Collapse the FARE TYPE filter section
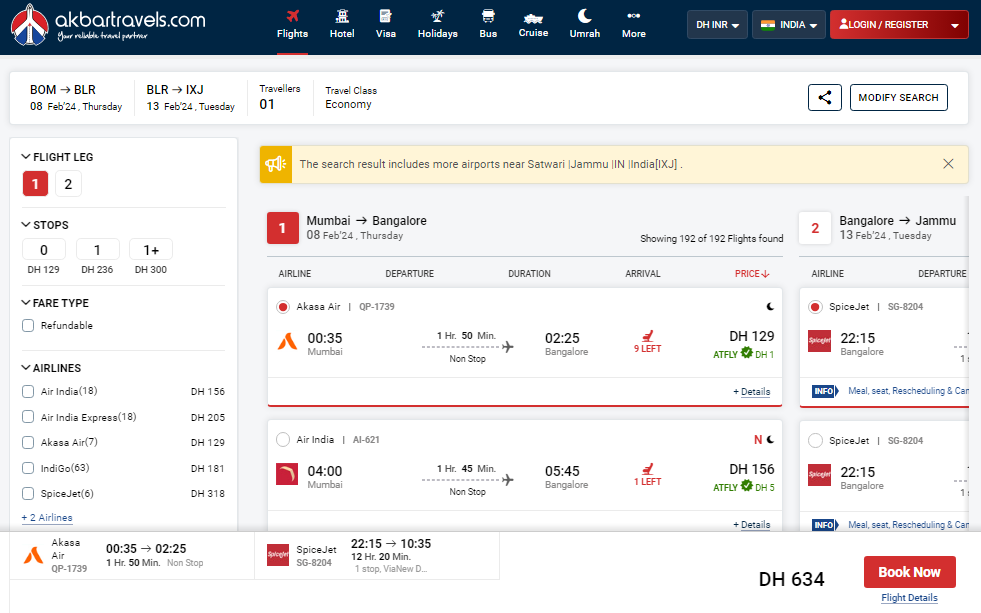 (x=26, y=303)
